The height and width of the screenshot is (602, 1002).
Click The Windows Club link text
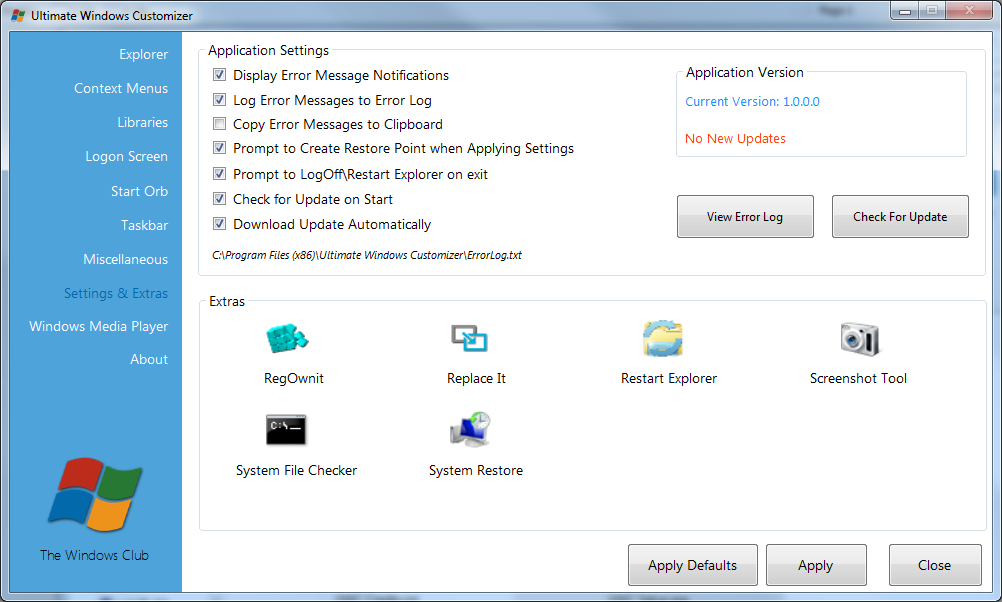tap(95, 555)
